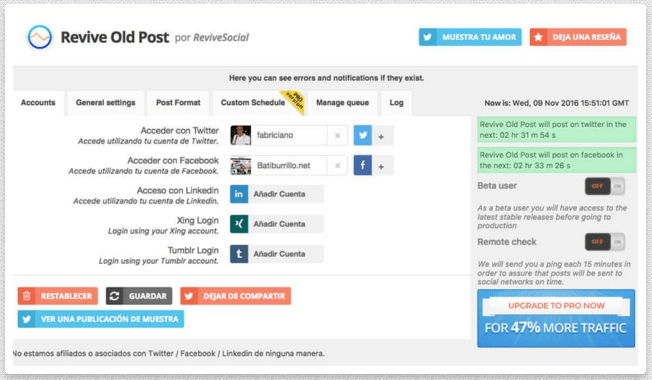
Task: Open the Accounts tab
Action: click(x=38, y=103)
